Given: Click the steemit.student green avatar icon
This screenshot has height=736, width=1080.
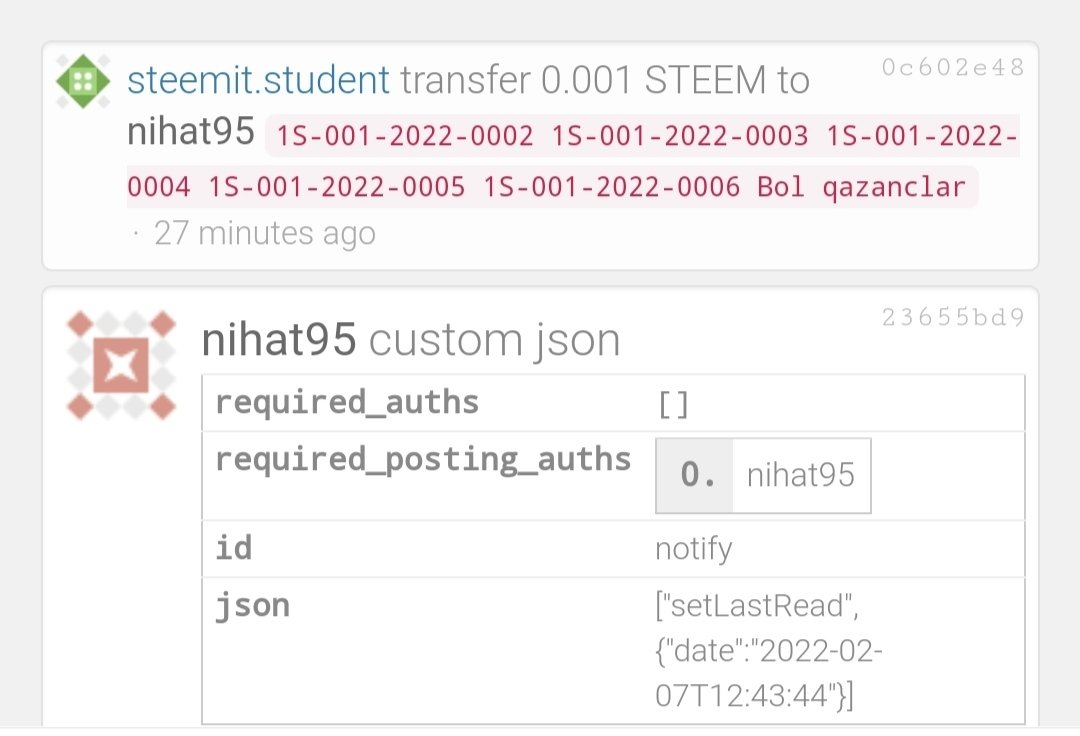Looking at the screenshot, I should tap(83, 81).
